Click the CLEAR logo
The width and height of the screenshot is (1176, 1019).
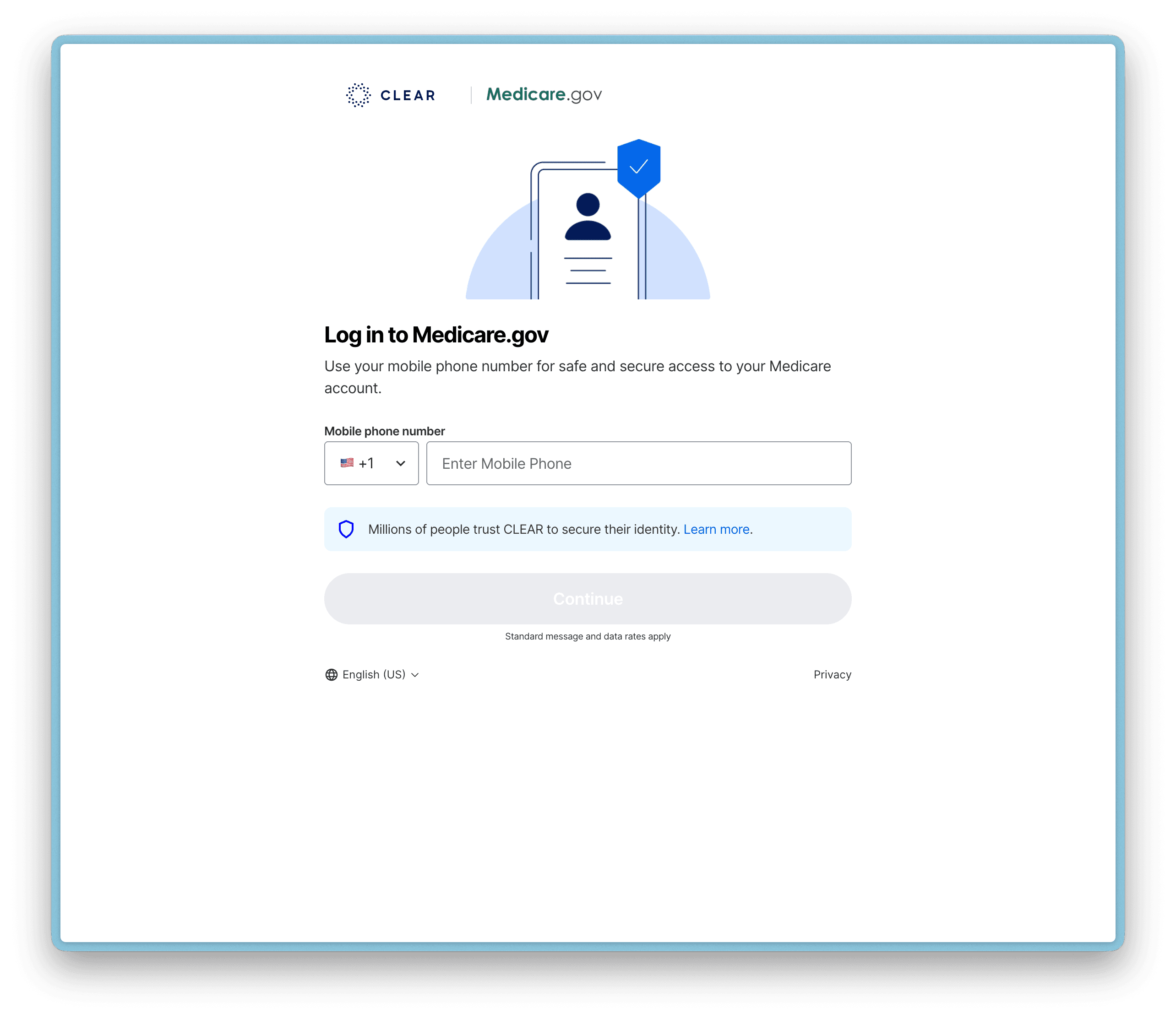tap(392, 95)
